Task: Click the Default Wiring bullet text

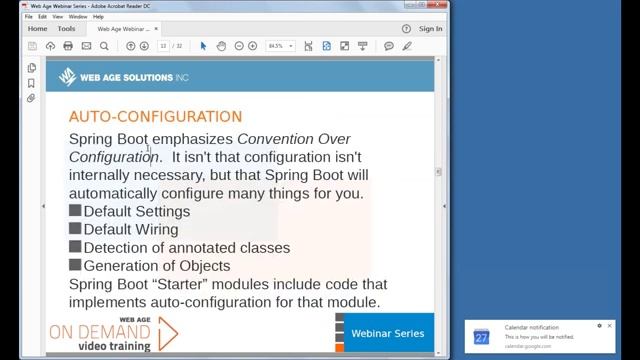Action: click(x=131, y=229)
